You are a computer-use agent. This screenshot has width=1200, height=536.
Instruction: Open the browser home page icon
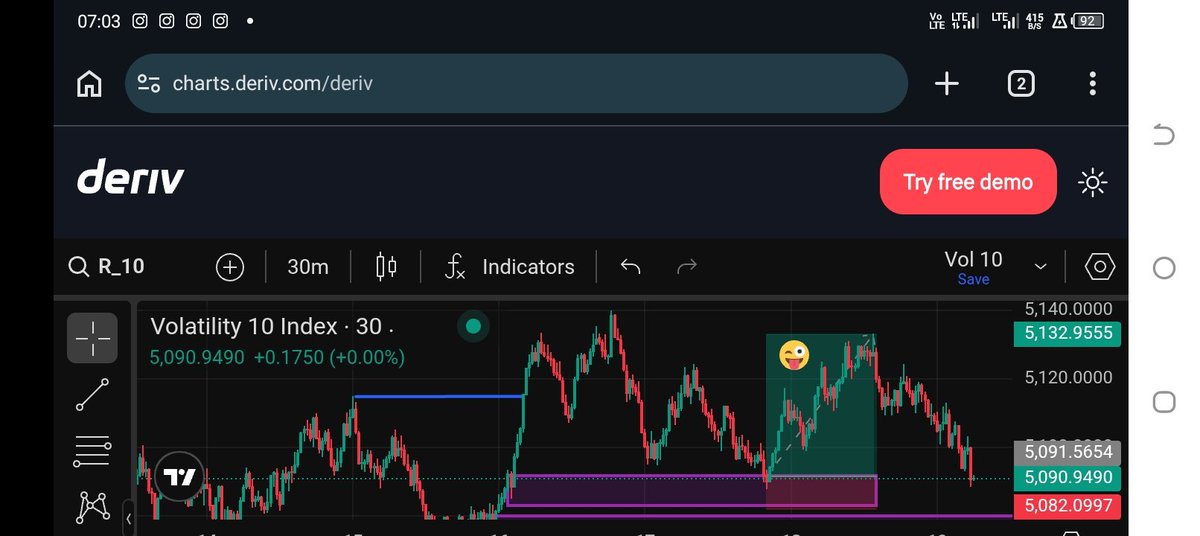(90, 84)
